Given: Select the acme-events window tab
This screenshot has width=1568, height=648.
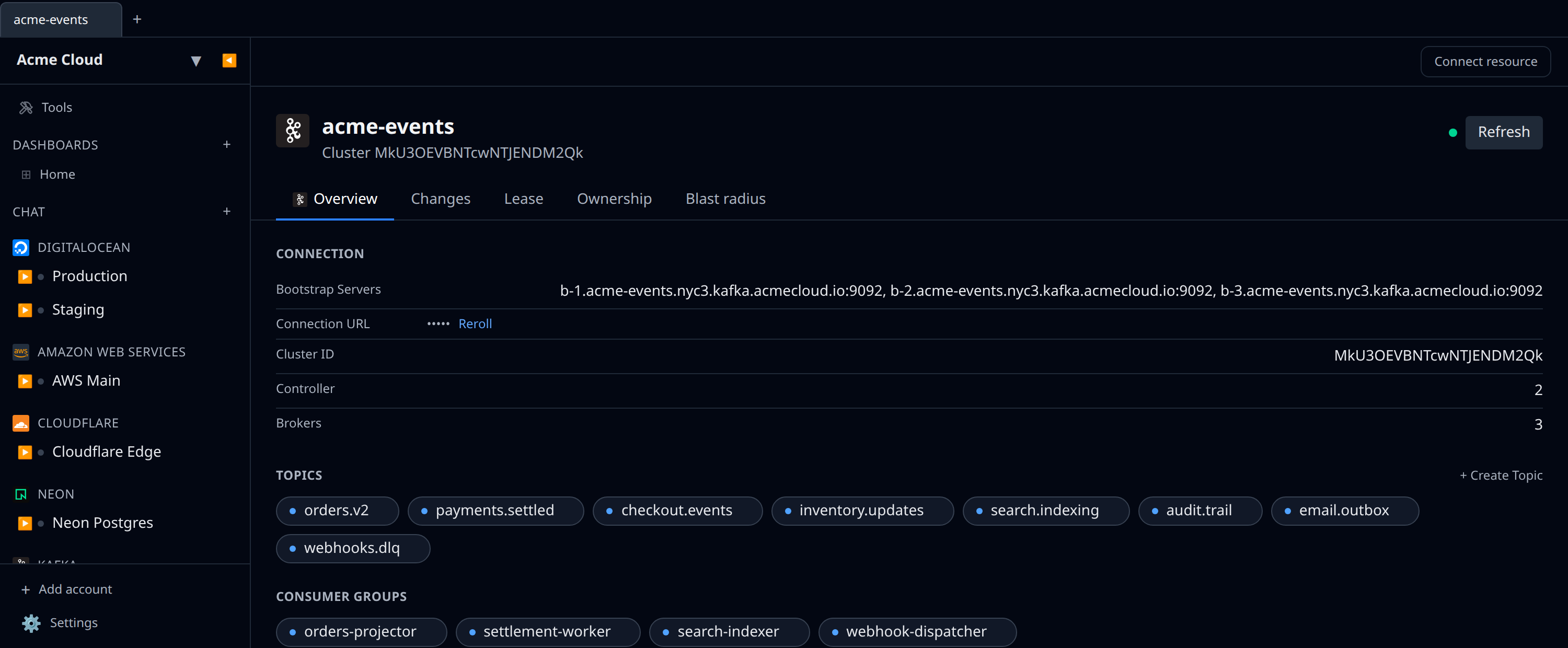Looking at the screenshot, I should 61,19.
